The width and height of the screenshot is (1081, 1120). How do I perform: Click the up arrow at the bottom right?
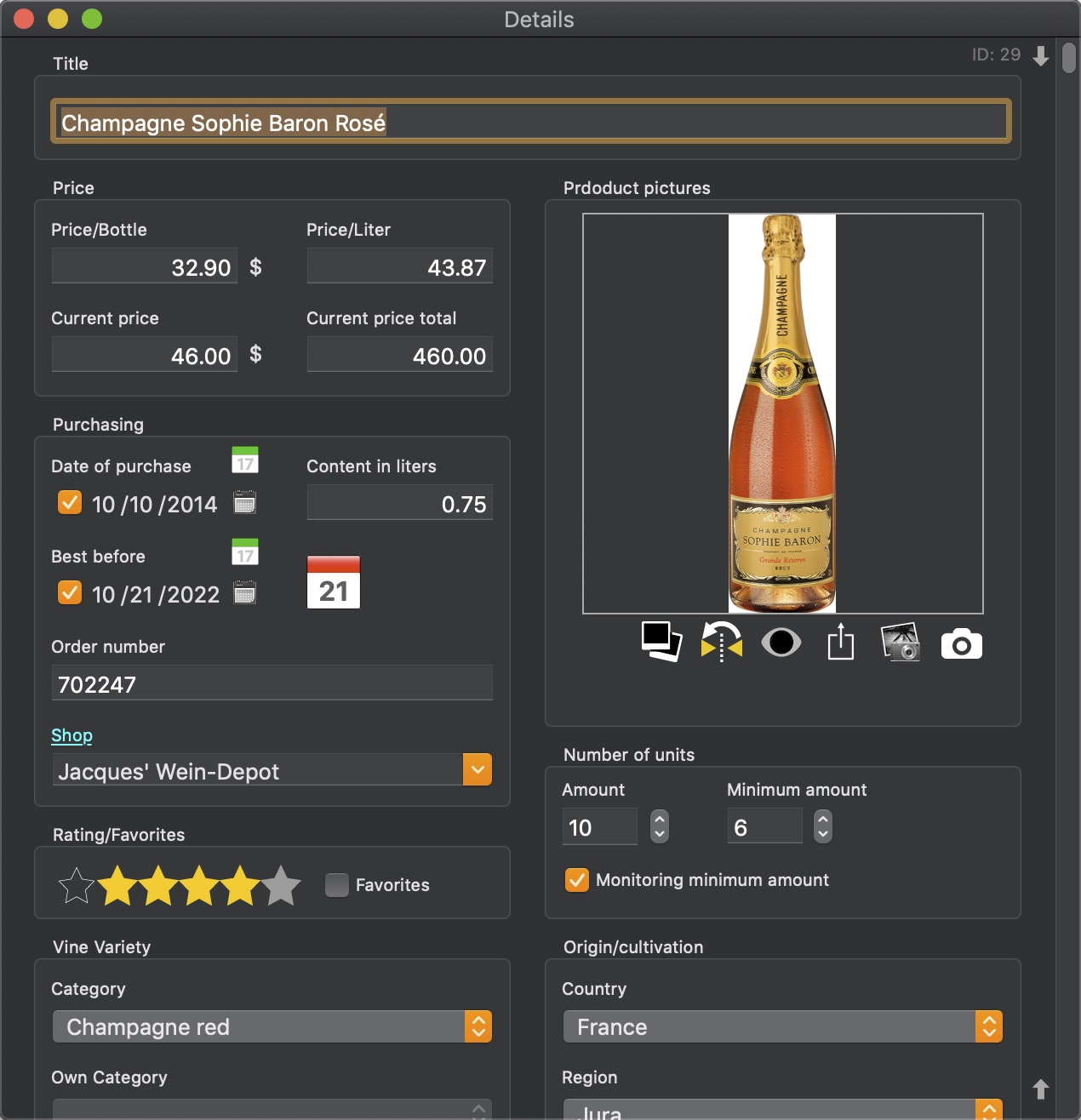pos(1041,1089)
